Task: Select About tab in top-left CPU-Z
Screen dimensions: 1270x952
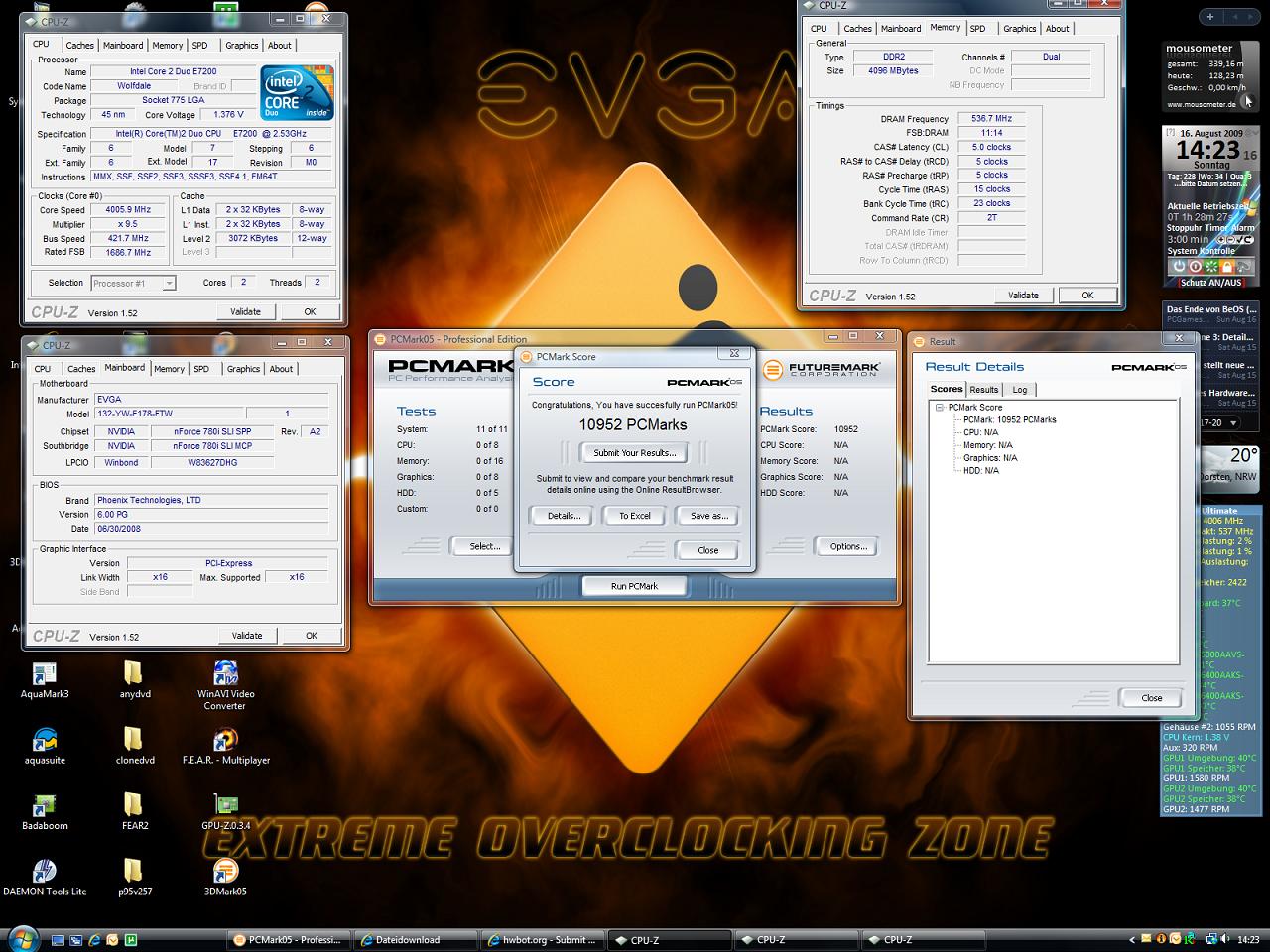Action: pyautogui.click(x=280, y=45)
